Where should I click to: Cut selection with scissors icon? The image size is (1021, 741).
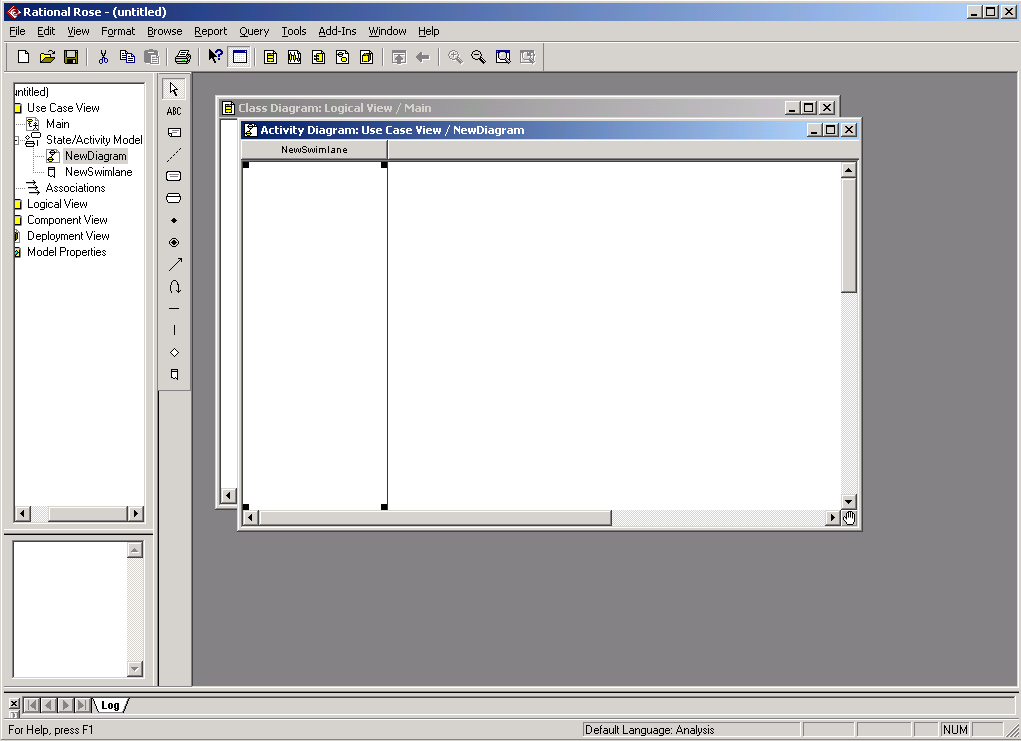click(103, 57)
